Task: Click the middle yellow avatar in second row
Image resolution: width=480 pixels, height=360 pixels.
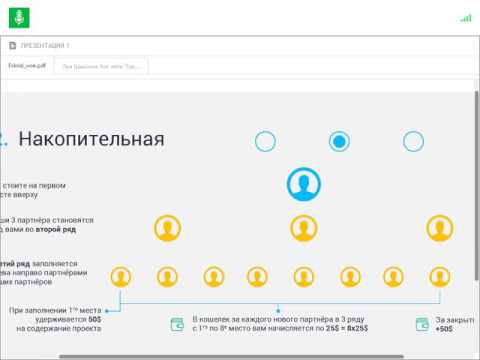Action: click(x=304, y=228)
